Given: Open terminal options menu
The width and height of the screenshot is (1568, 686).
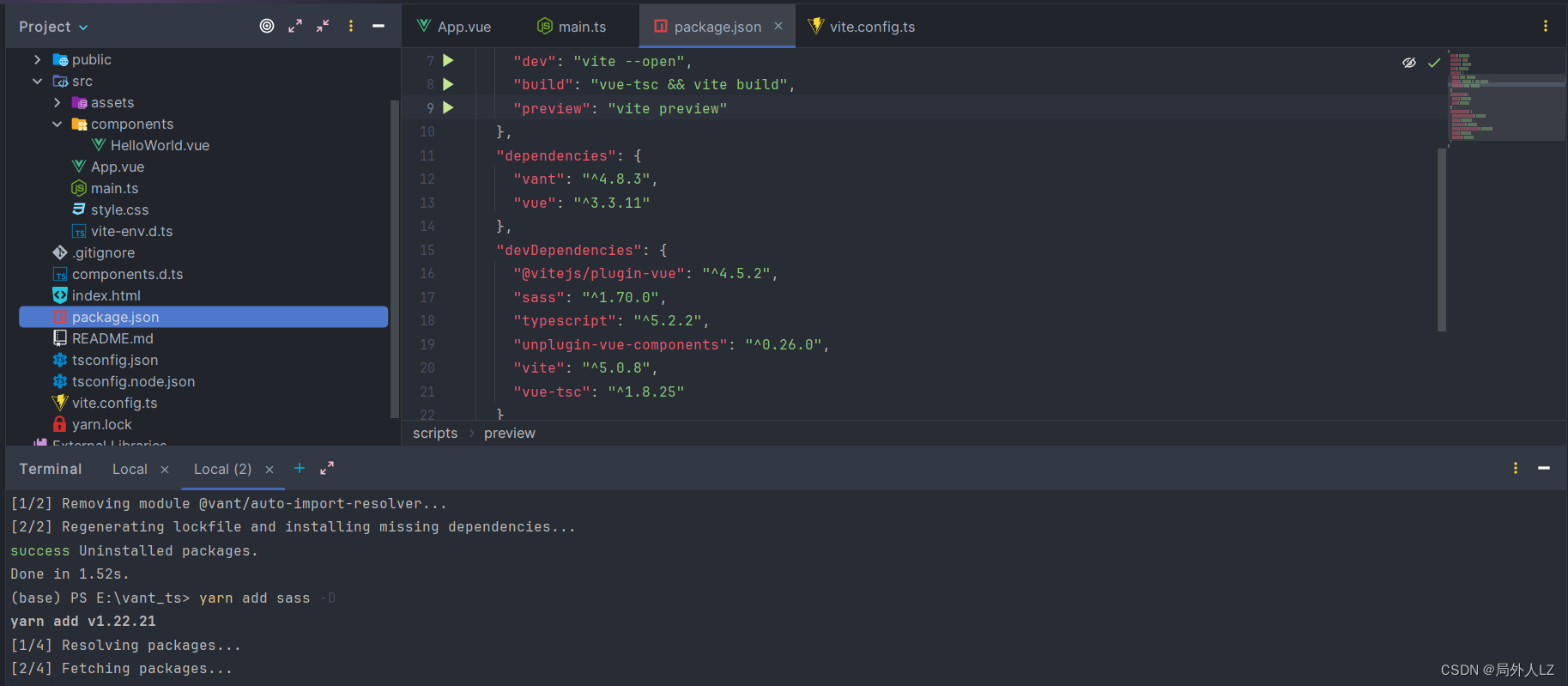Looking at the screenshot, I should point(1516,468).
